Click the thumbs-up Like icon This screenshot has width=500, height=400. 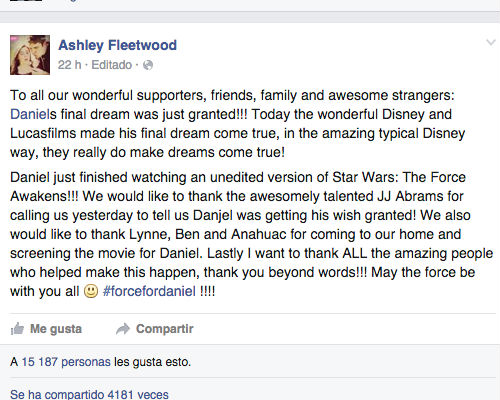pos(17,329)
